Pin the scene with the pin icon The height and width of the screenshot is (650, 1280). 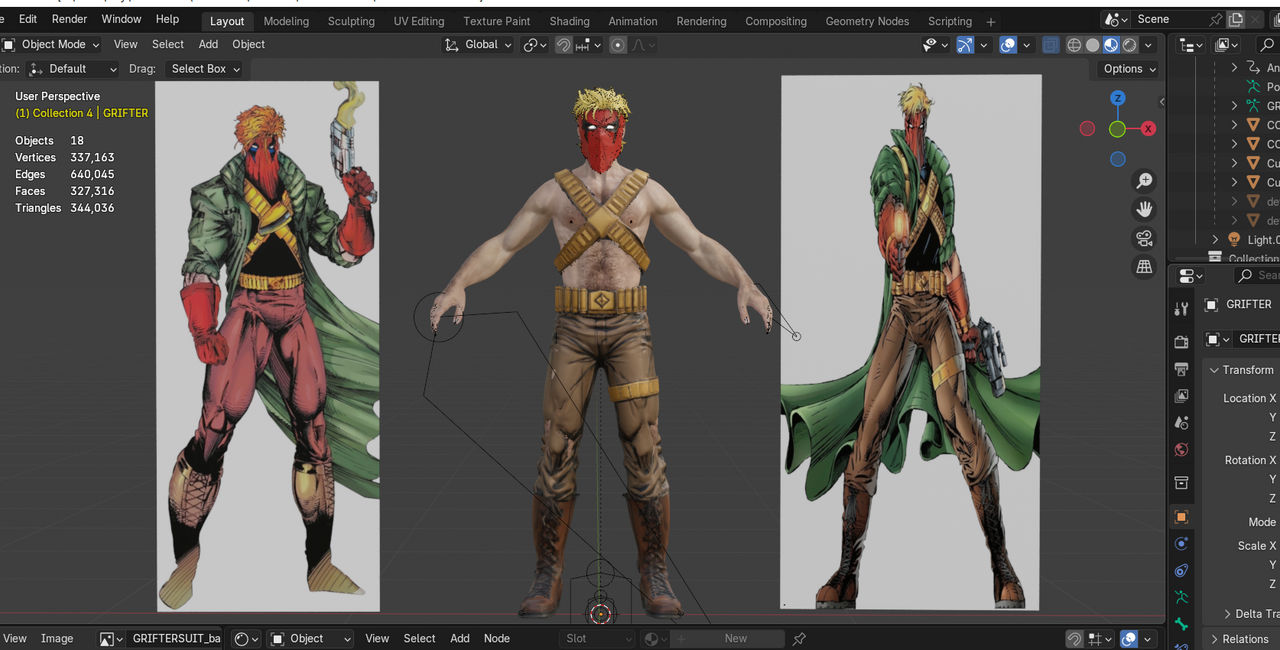pos(1216,19)
